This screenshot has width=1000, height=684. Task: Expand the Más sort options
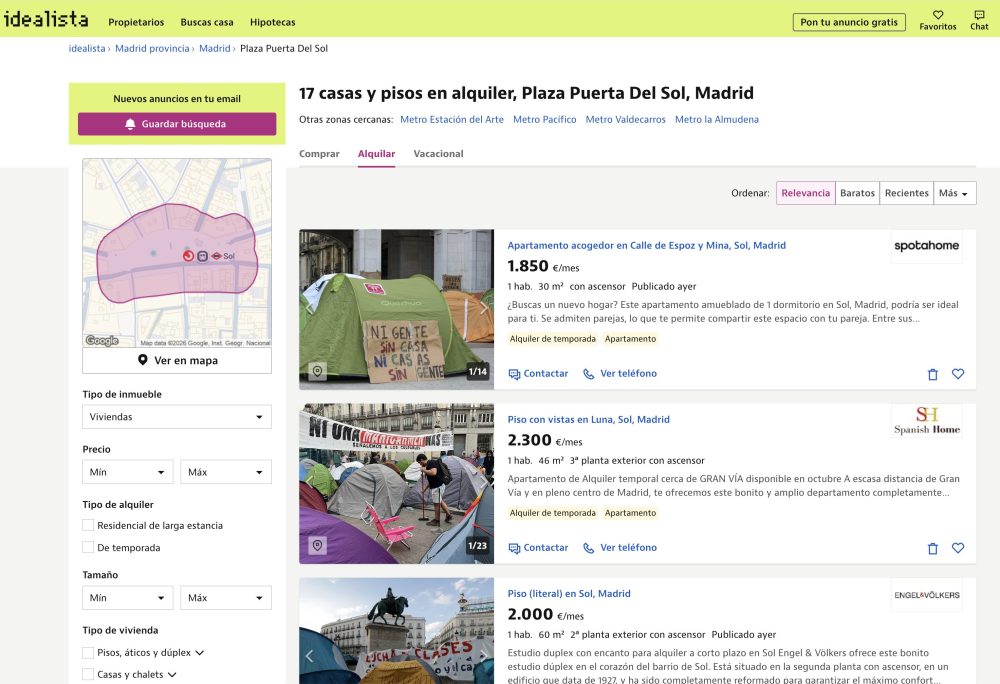tap(954, 193)
